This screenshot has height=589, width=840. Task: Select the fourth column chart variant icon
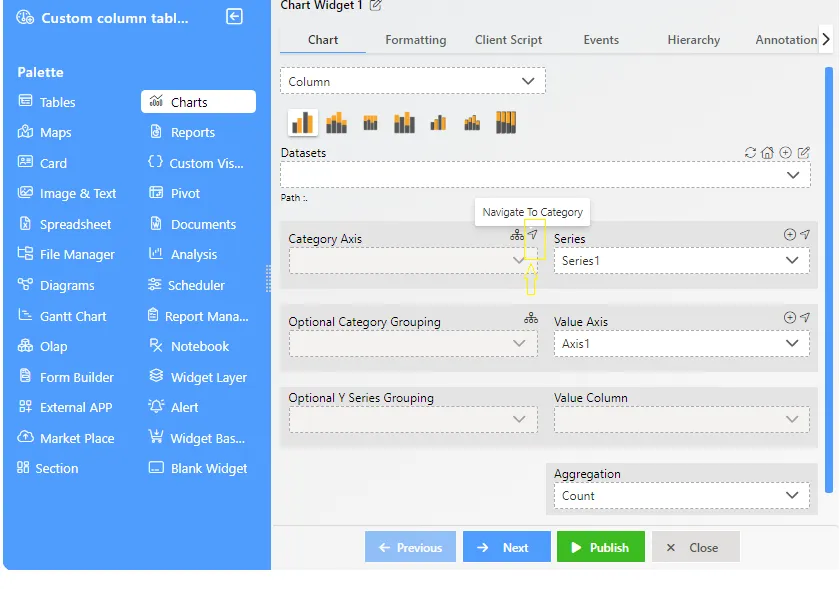click(404, 123)
